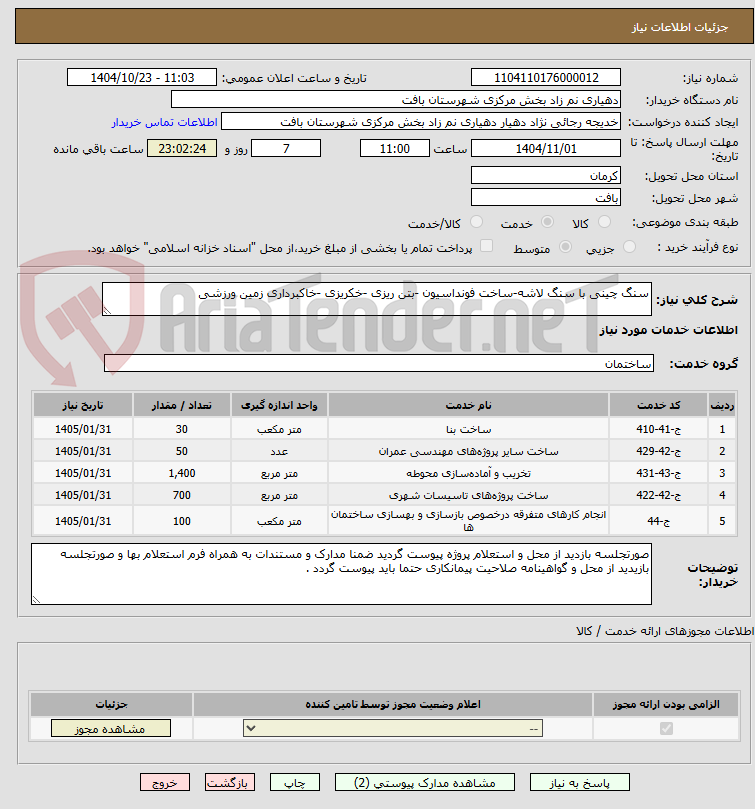Click the نام دستگاه خریدار field
This screenshot has height=809, width=755.
click(x=396, y=100)
